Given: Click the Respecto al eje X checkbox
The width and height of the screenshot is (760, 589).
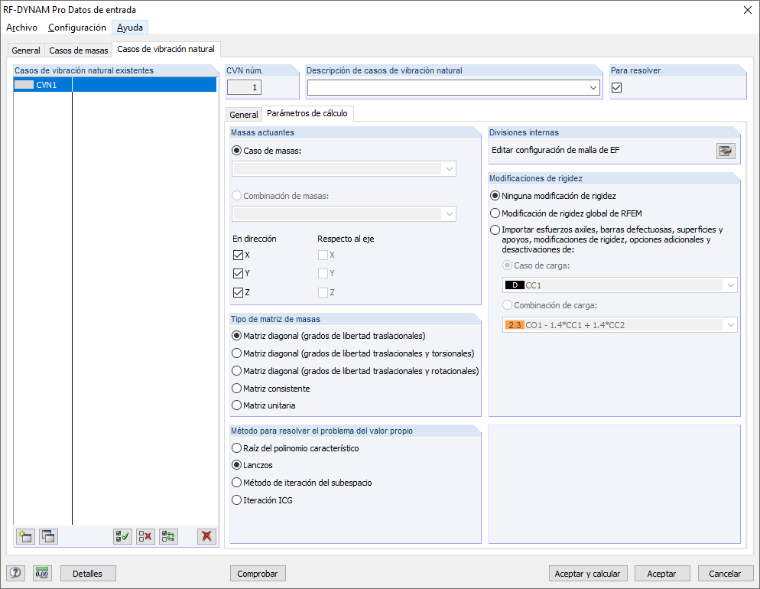Looking at the screenshot, I should click(323, 255).
